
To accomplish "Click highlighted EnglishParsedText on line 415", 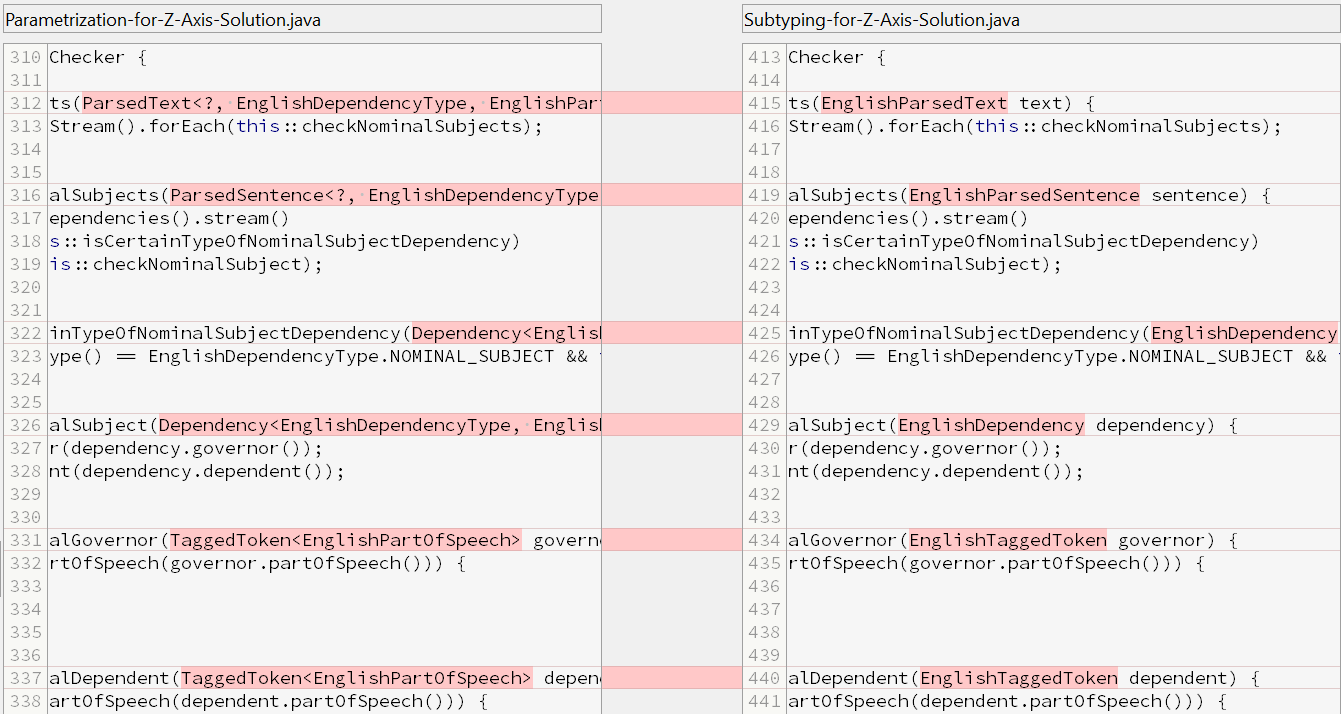I will (914, 103).
